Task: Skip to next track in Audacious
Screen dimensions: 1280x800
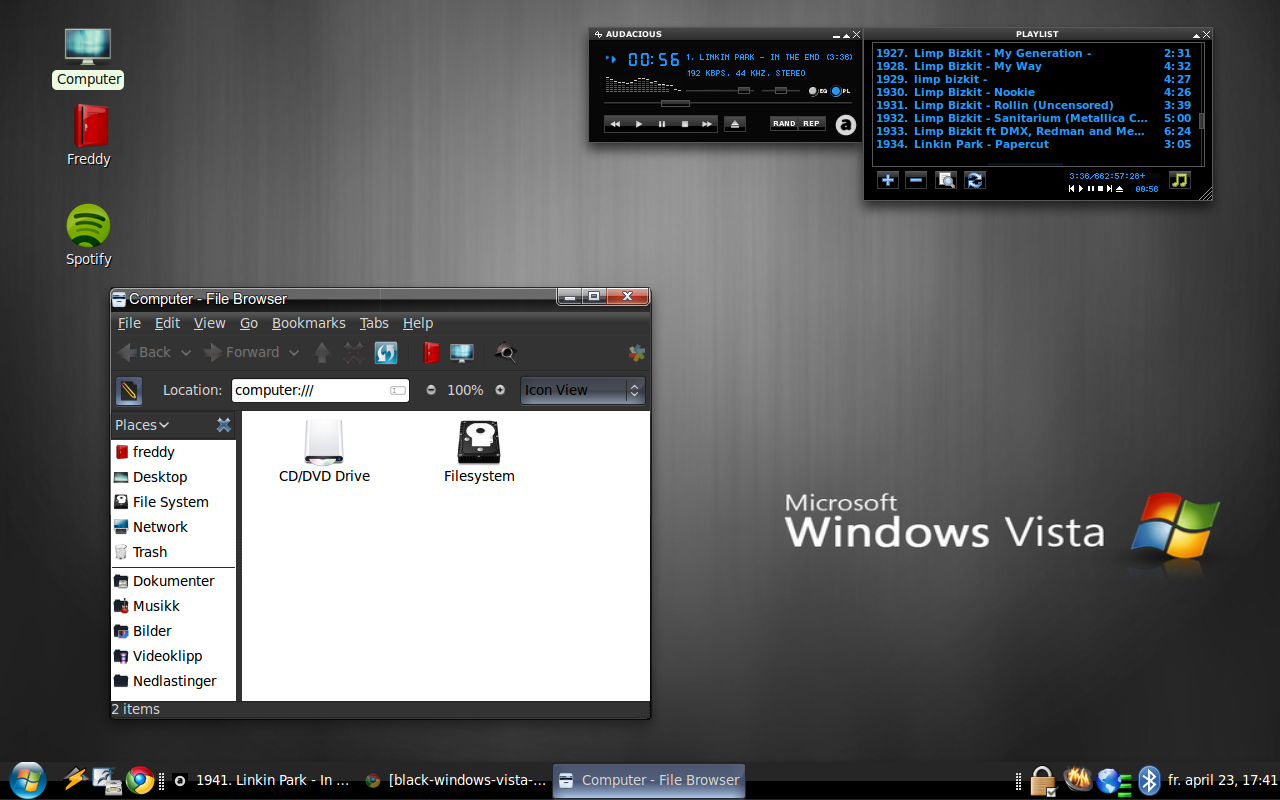Action: click(707, 124)
